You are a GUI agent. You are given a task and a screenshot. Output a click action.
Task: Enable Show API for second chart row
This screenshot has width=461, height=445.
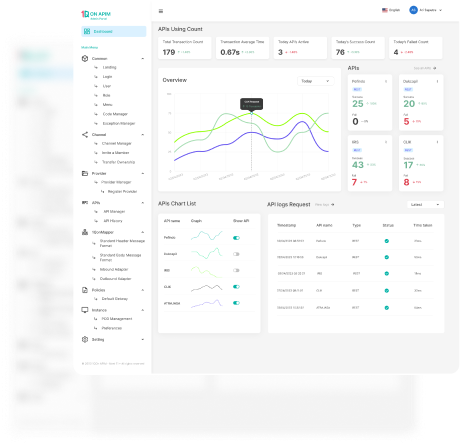pyautogui.click(x=236, y=254)
